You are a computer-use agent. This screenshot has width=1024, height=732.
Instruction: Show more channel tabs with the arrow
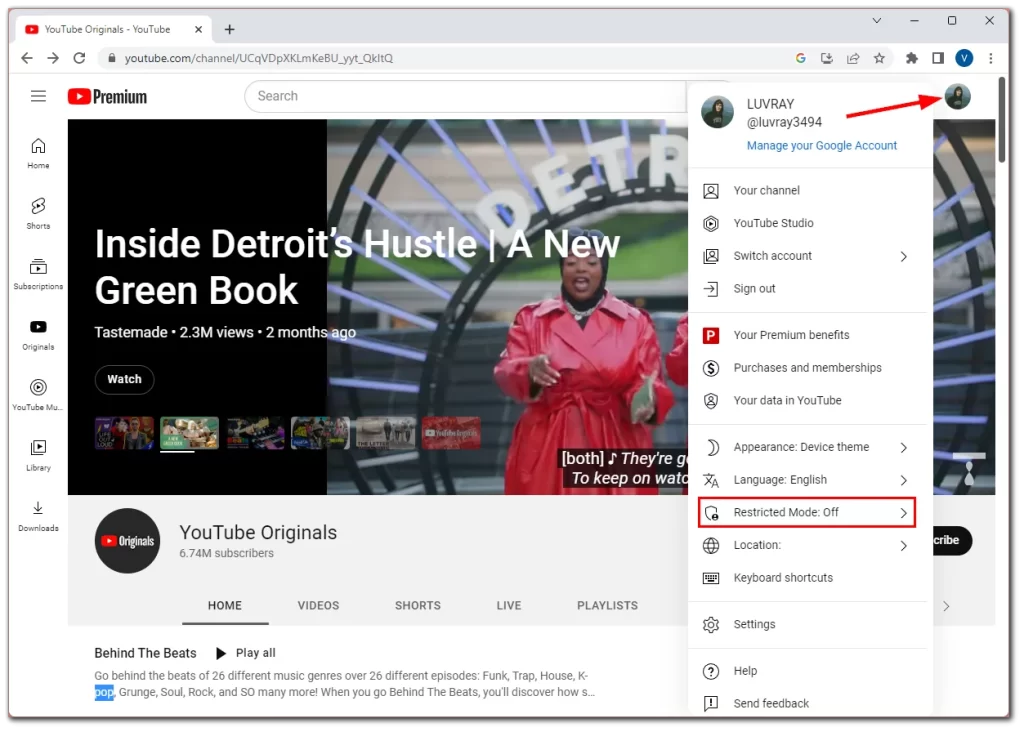click(x=946, y=606)
